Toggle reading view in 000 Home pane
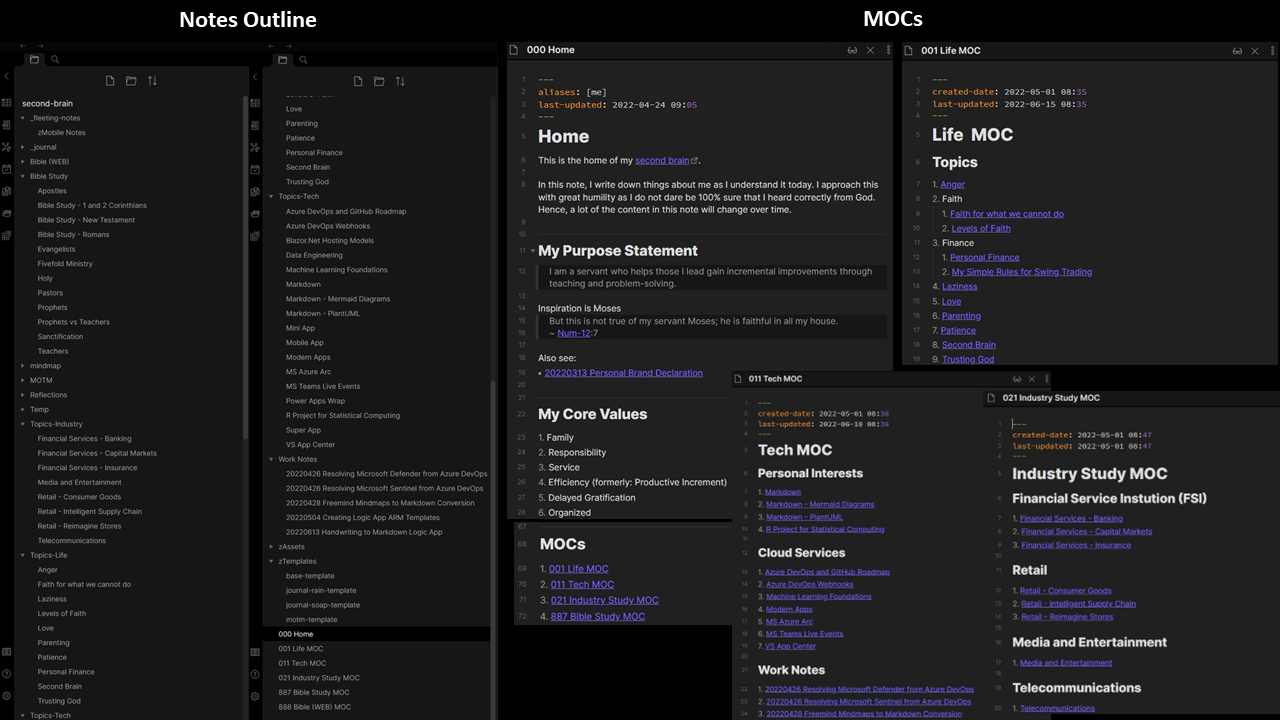 click(x=852, y=50)
